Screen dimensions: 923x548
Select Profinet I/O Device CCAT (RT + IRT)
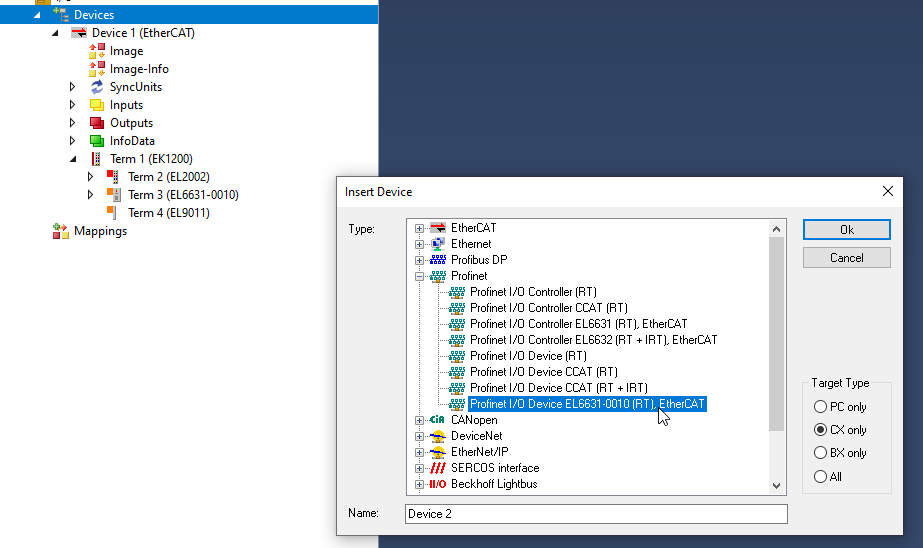coord(558,388)
